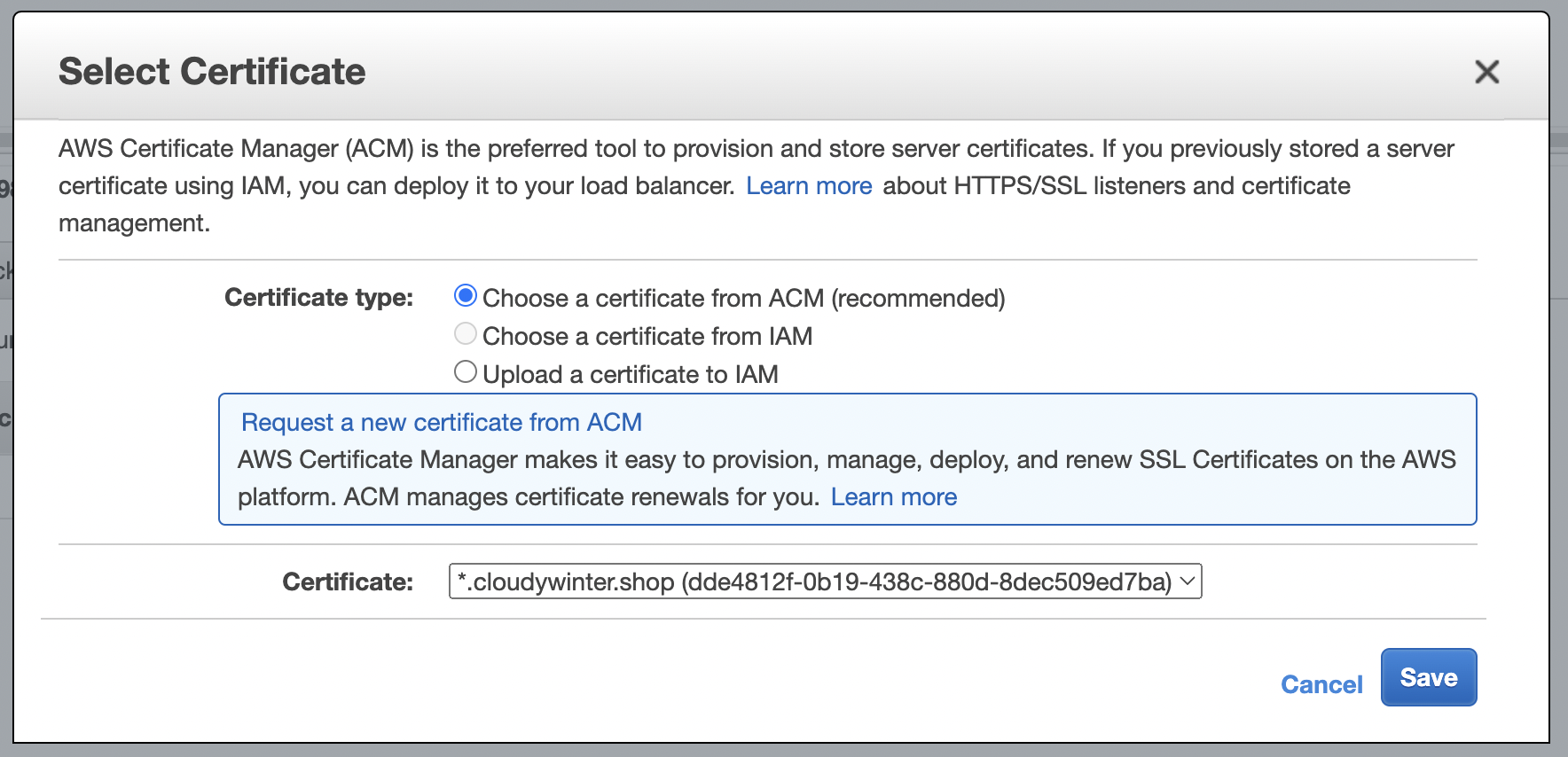Click the 'Certificate type:' label

click(319, 298)
